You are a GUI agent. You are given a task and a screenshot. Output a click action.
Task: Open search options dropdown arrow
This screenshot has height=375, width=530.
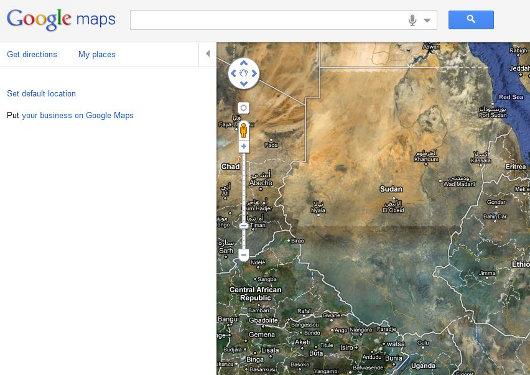click(x=427, y=20)
